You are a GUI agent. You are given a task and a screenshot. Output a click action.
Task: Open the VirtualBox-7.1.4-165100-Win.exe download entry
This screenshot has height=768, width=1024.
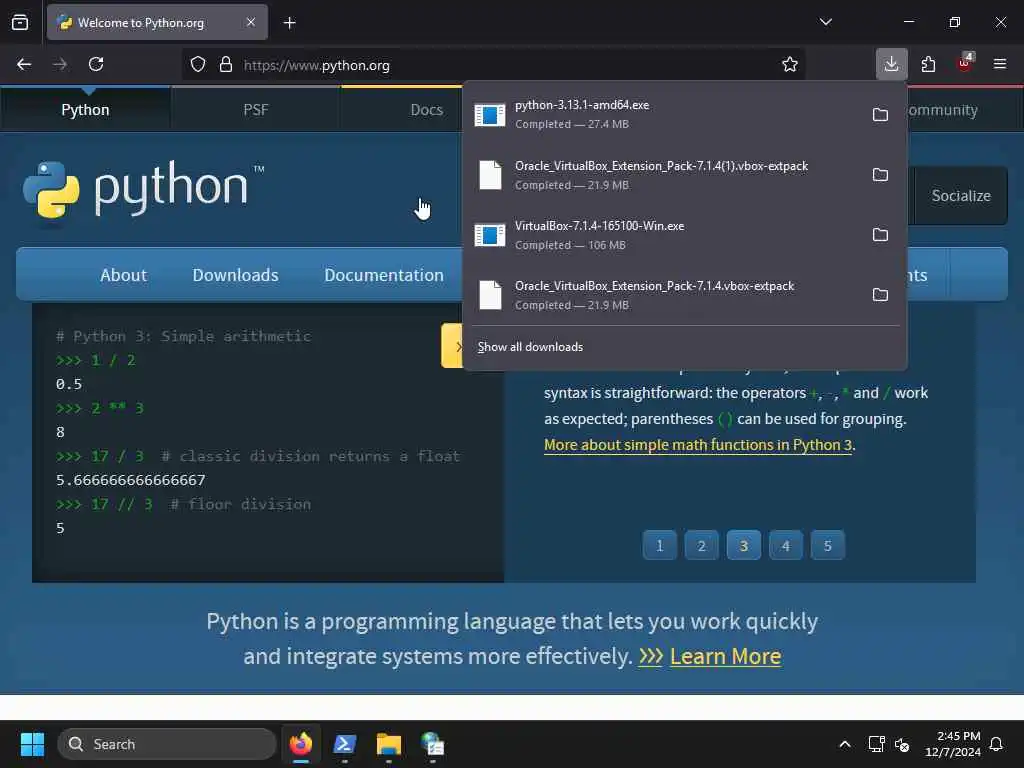[x=664, y=234]
